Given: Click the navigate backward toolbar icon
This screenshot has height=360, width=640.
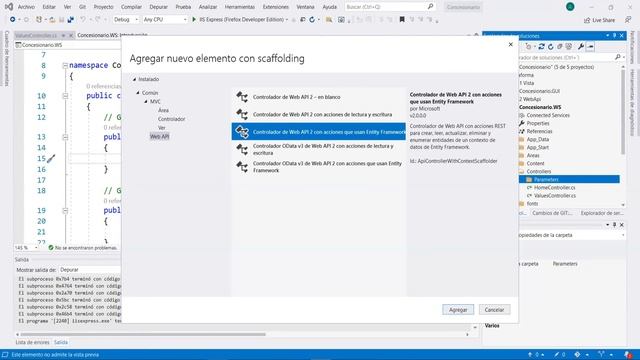Looking at the screenshot, I should [13, 20].
